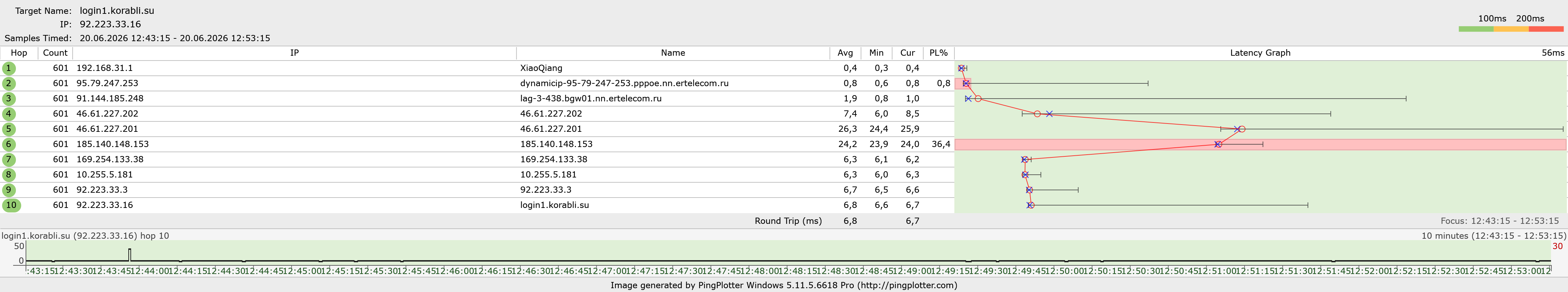The width and height of the screenshot is (1568, 292).
Task: Click the green hop 1 circle icon
Action: [x=9, y=68]
